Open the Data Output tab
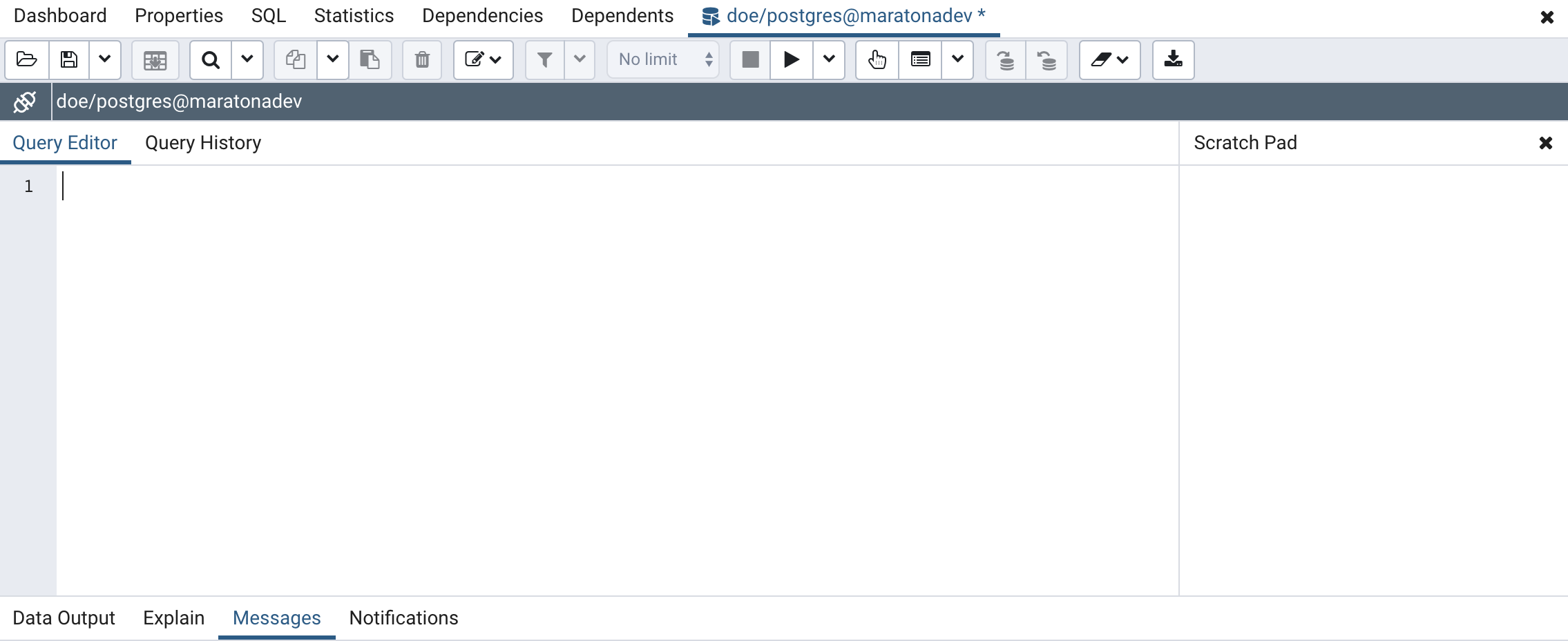Viewport: 1568px width, 641px height. click(64, 618)
